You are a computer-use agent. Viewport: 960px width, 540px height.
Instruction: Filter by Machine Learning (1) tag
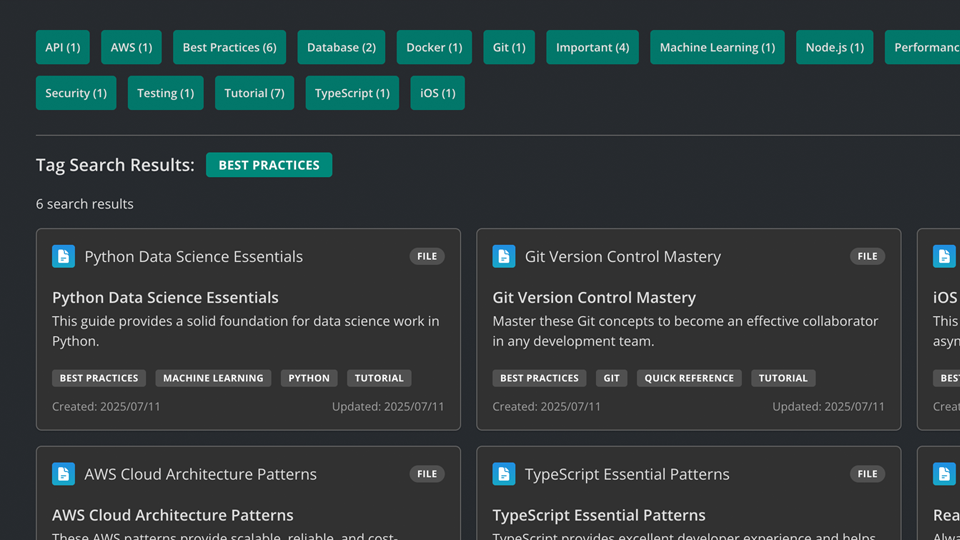tap(717, 47)
